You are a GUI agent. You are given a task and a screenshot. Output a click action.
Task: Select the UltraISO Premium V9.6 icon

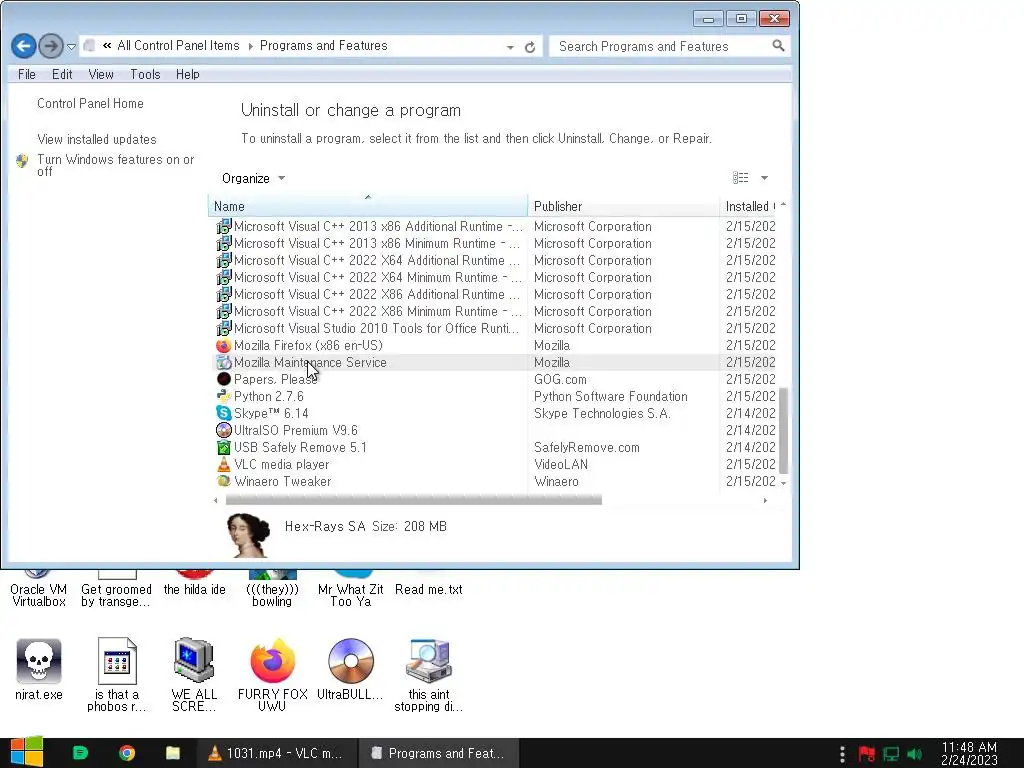pyautogui.click(x=223, y=430)
